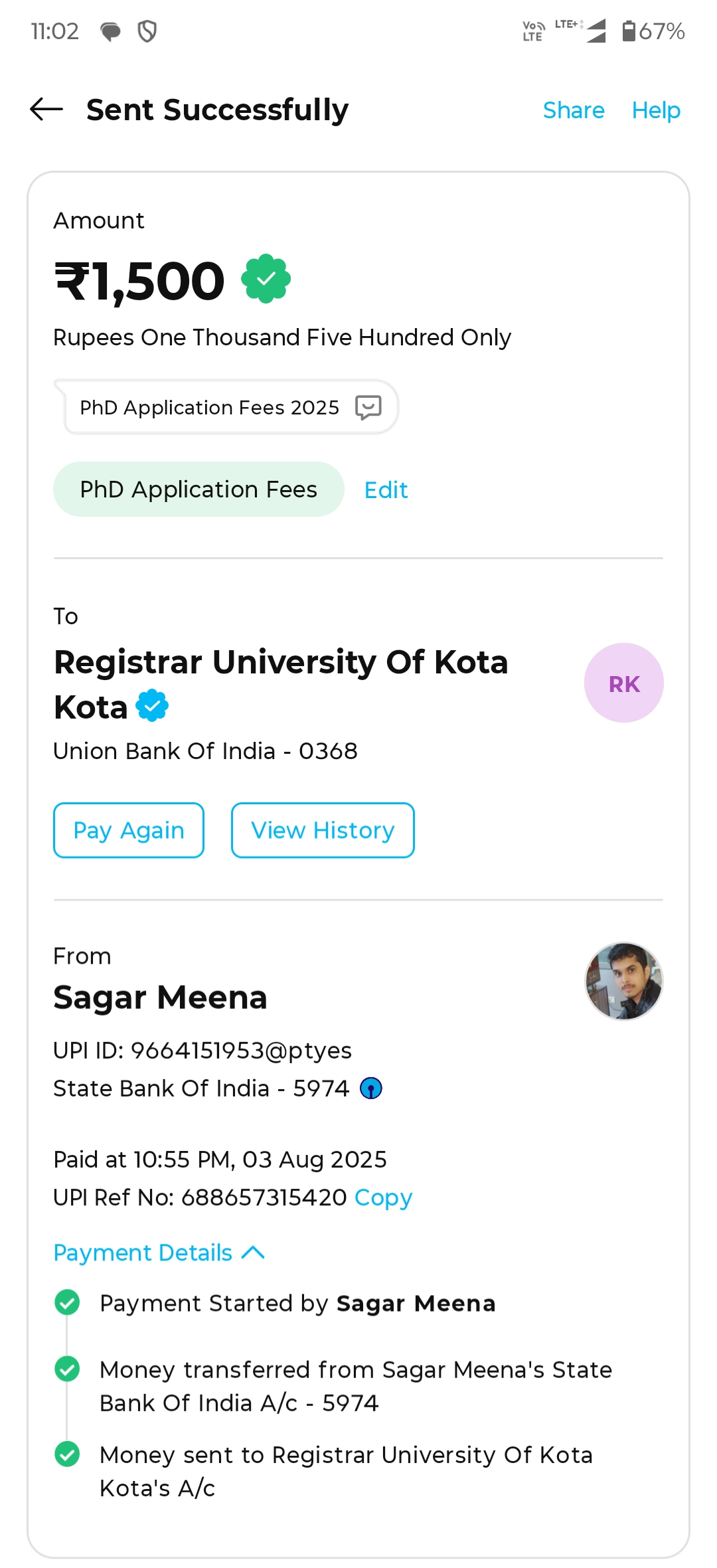Open the RK recipient avatar

pyautogui.click(x=623, y=683)
